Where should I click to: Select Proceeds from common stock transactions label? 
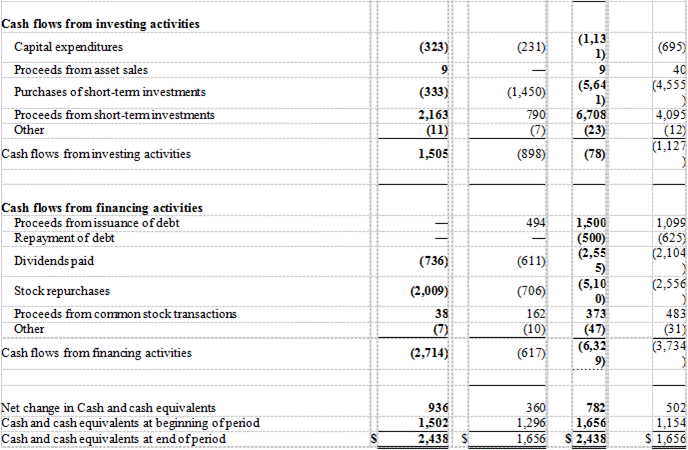tap(125, 314)
